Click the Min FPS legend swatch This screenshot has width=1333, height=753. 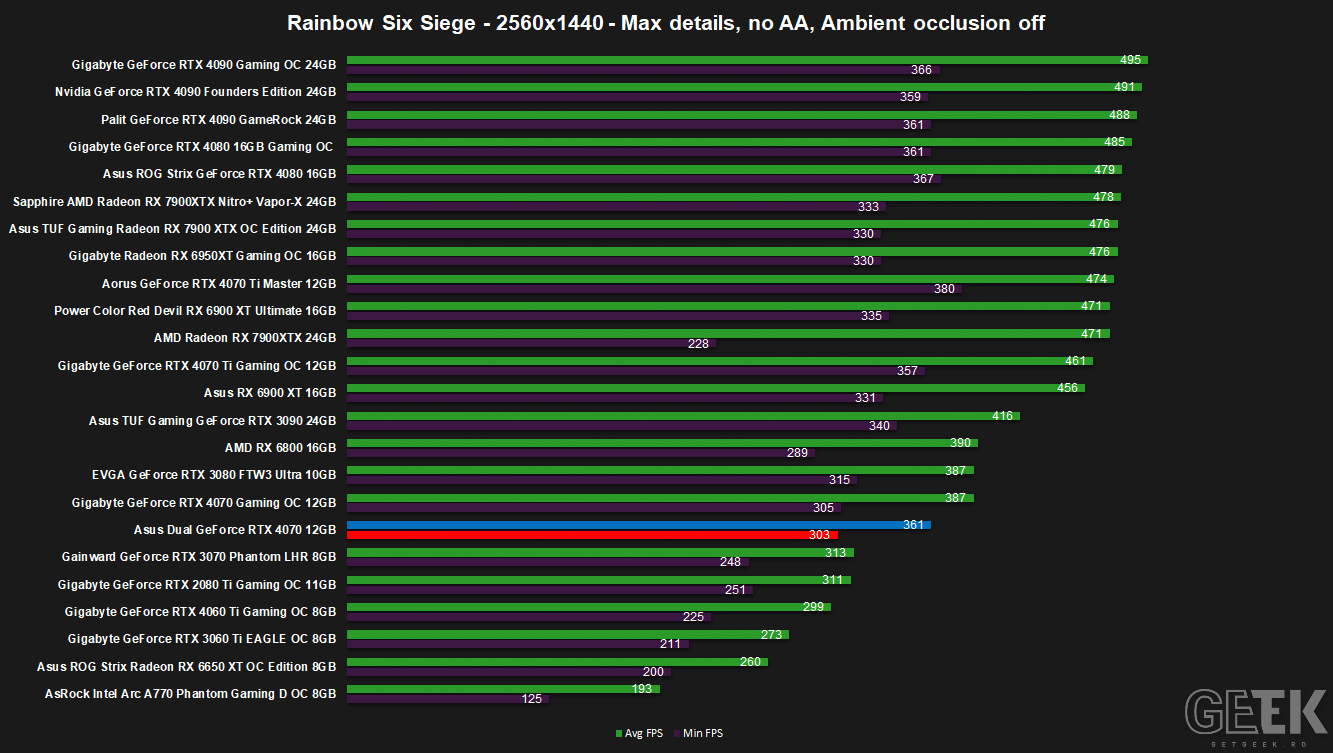(675, 734)
